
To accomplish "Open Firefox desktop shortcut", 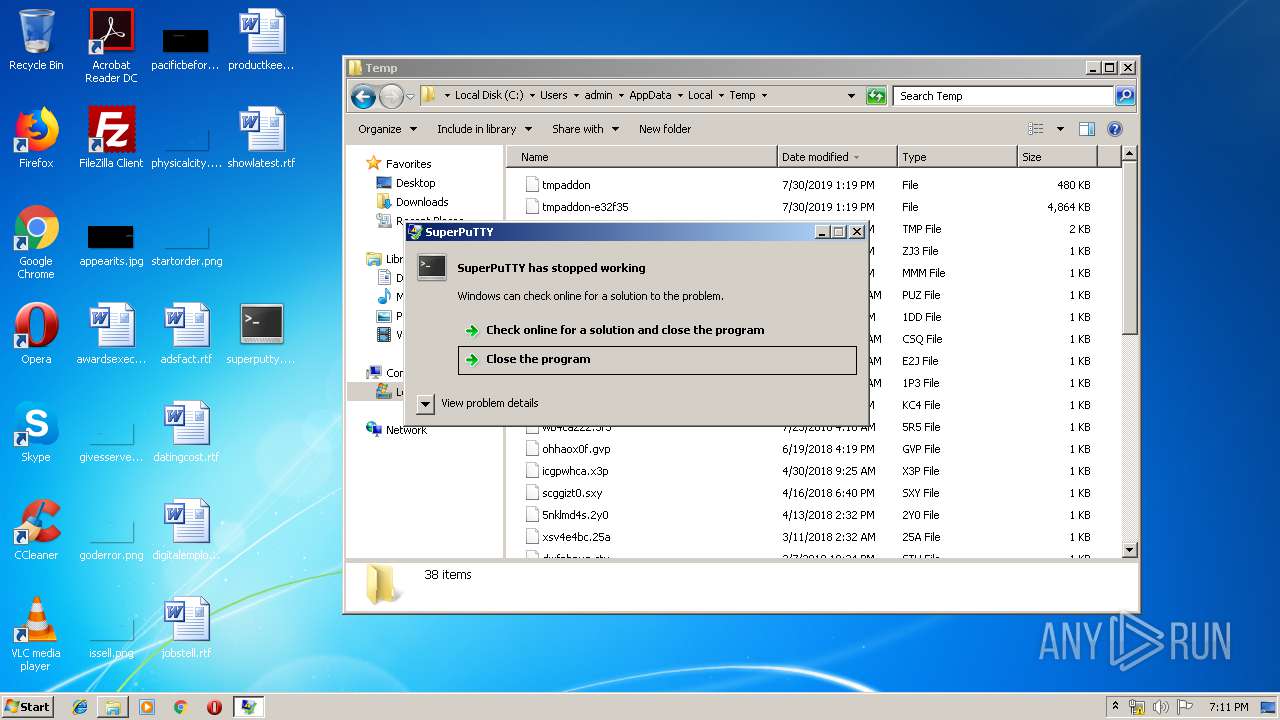I will pyautogui.click(x=36, y=137).
